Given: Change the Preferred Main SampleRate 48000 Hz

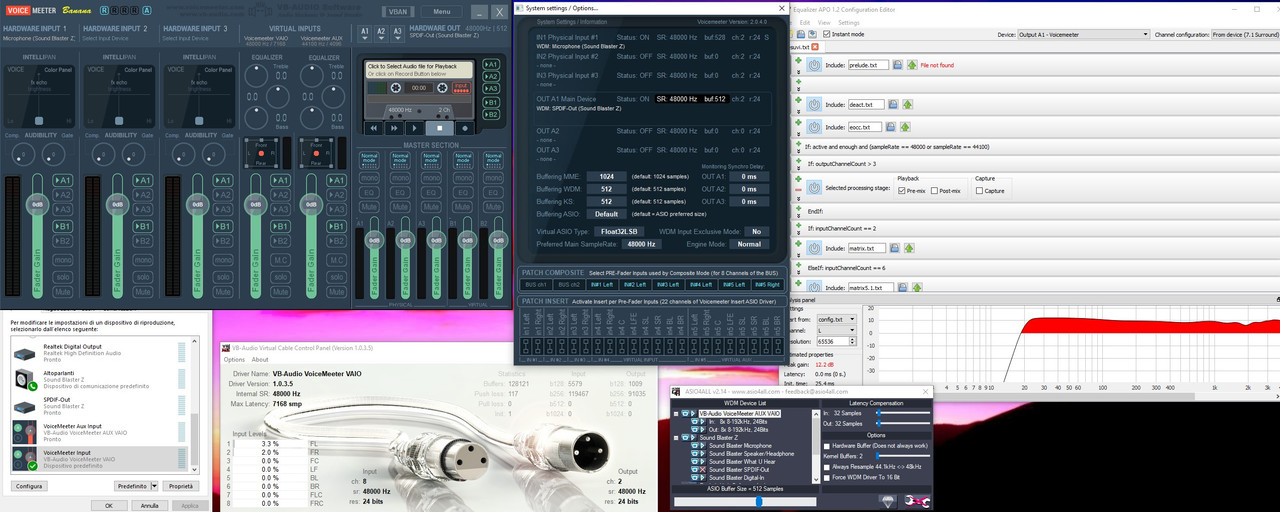Looking at the screenshot, I should tap(641, 244).
